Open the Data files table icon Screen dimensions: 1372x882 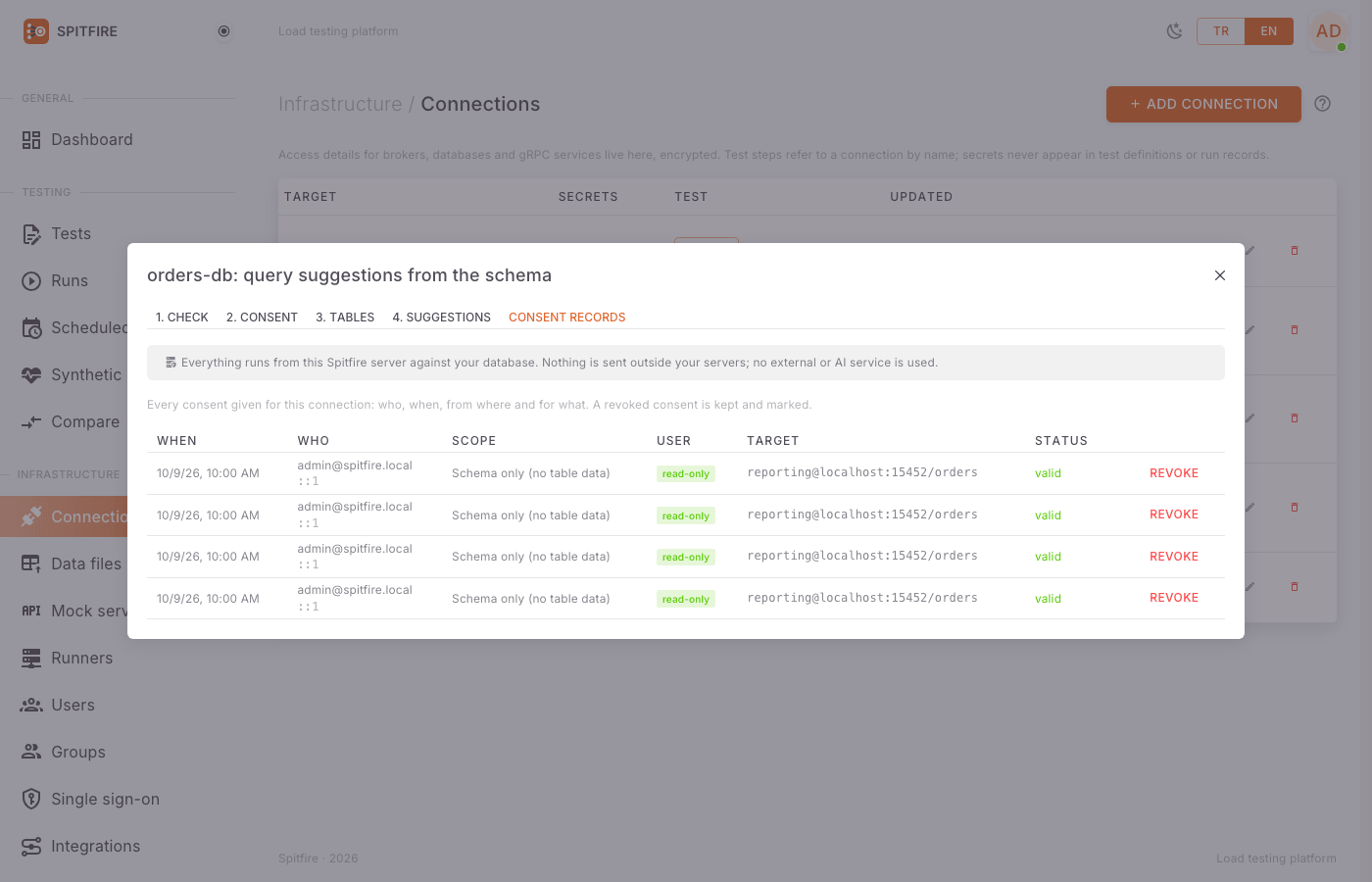pos(31,563)
